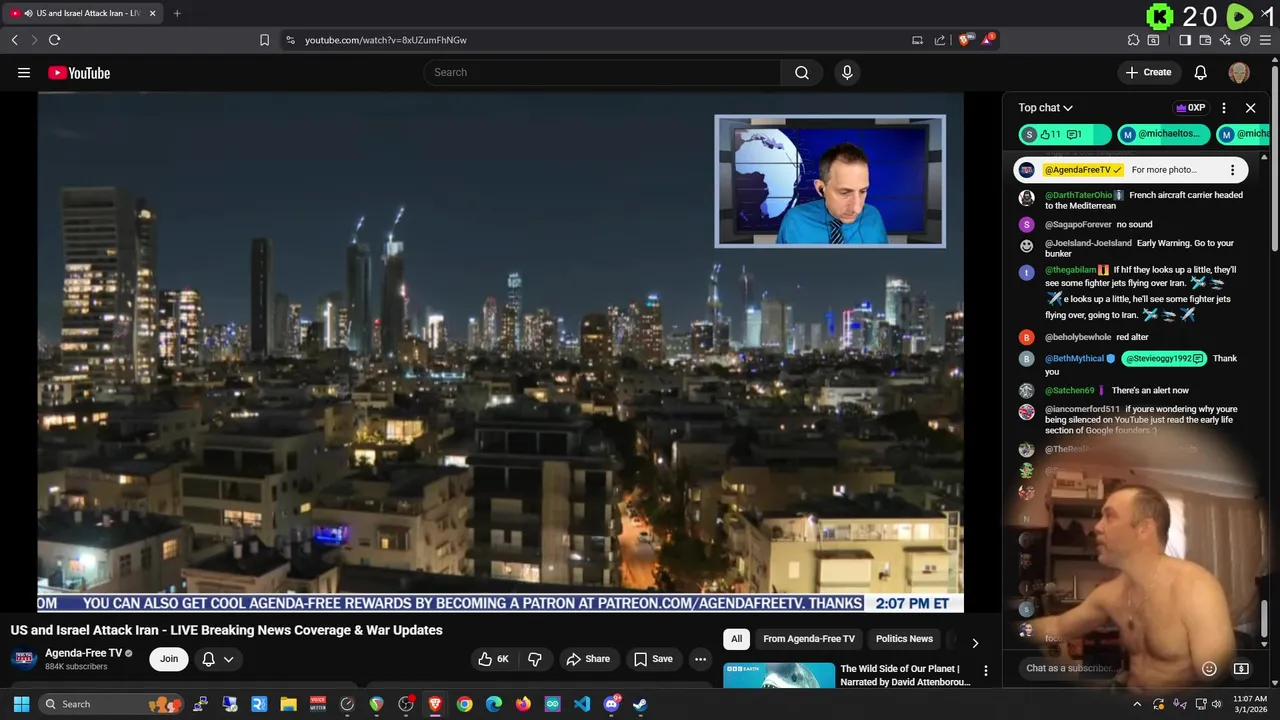The image size is (1280, 720).
Task: Open the Brave Wallet icon
Action: (1205, 40)
